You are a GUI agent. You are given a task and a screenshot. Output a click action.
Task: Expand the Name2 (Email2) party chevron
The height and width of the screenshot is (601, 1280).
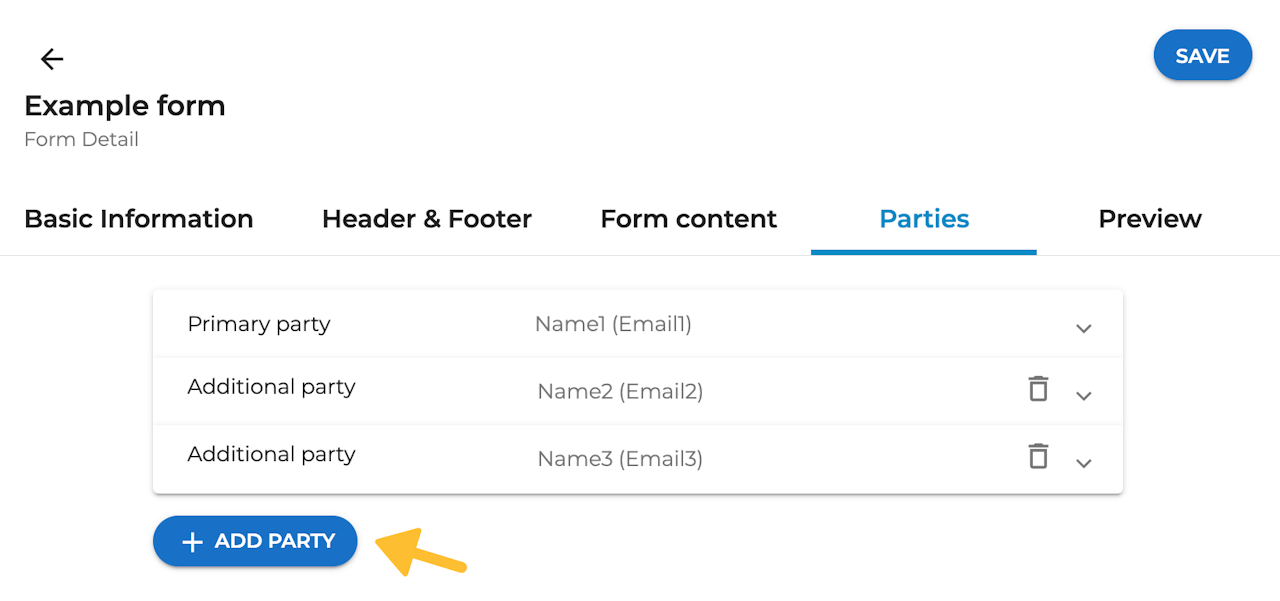[1083, 395]
